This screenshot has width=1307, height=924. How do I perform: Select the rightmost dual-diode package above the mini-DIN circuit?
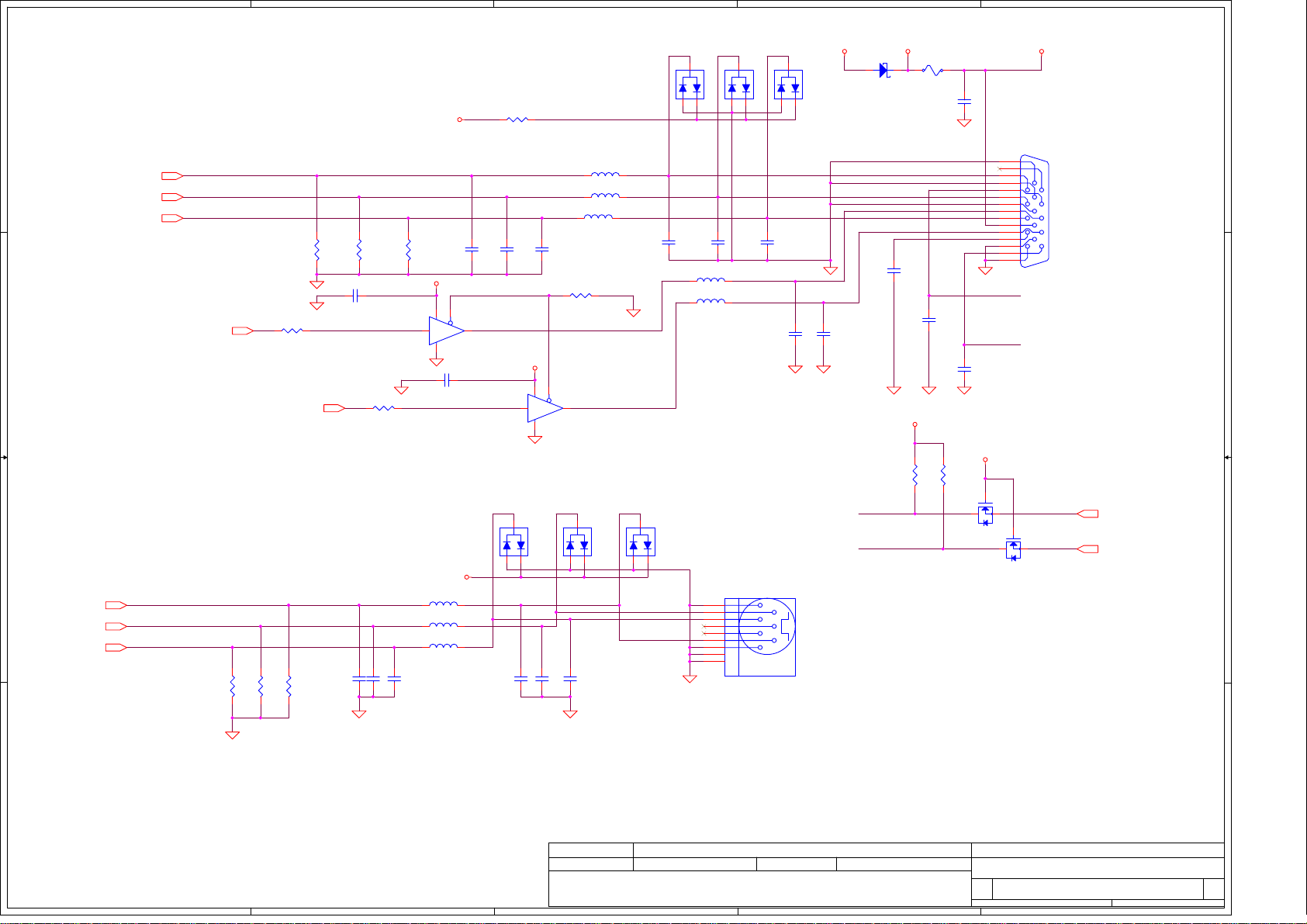(641, 542)
